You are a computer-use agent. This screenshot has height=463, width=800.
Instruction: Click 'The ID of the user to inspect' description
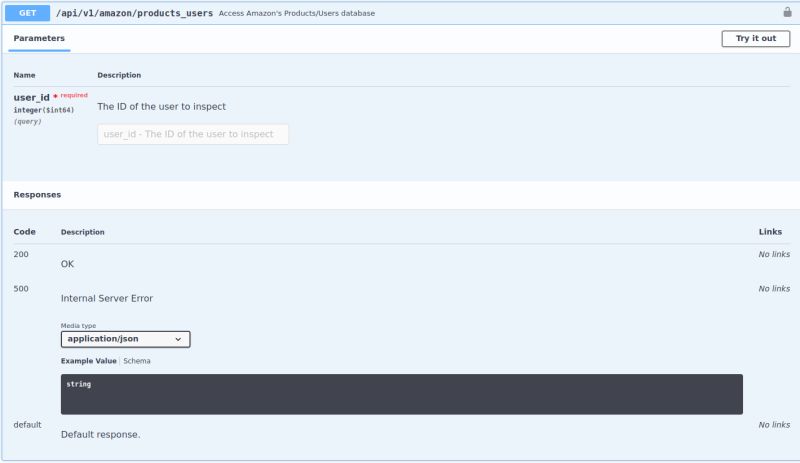[x=161, y=107]
